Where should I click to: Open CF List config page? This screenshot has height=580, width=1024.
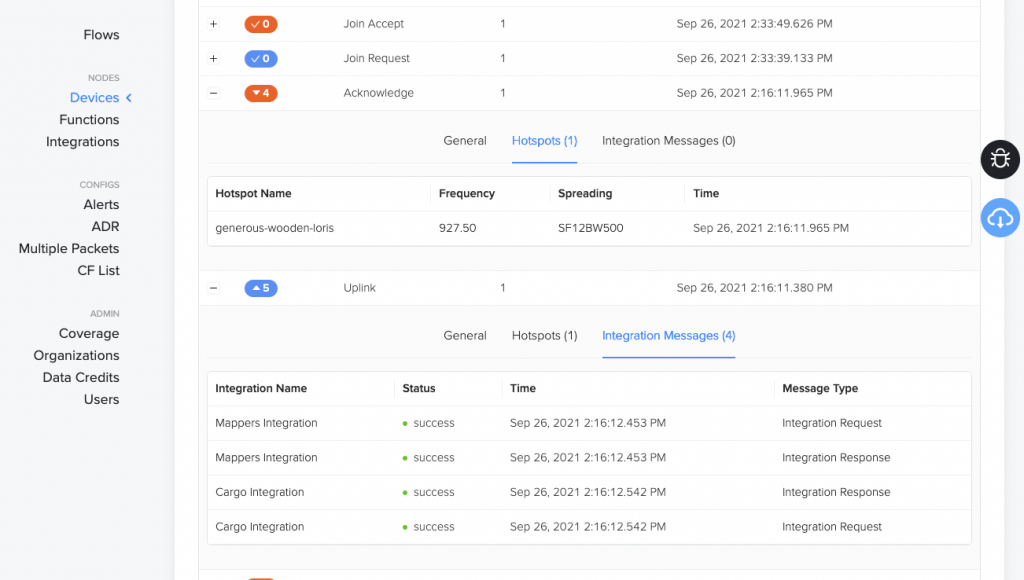(99, 270)
